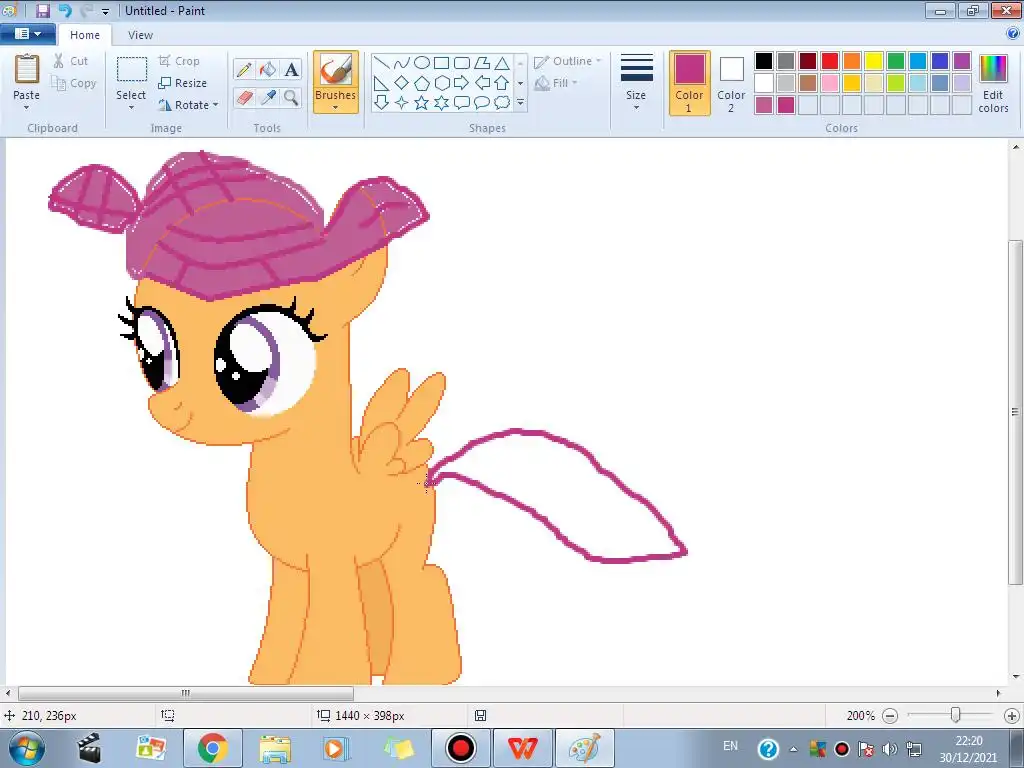Choose the Rectangle shape
This screenshot has height=768, width=1024.
pos(441,63)
